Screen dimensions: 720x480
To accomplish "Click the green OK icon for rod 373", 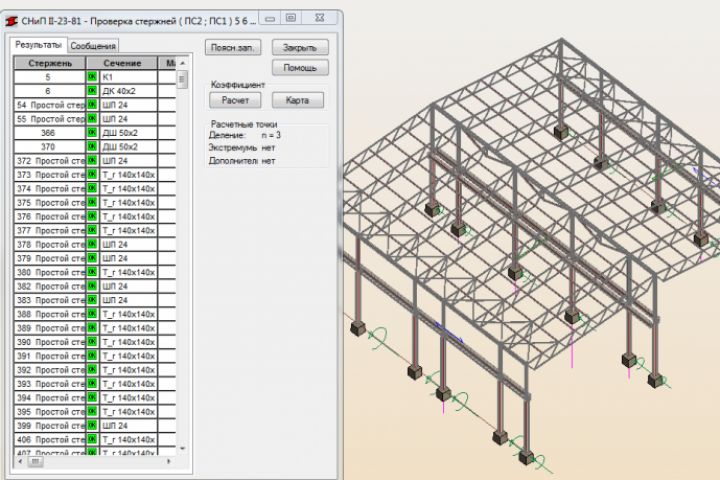I will click(x=92, y=174).
